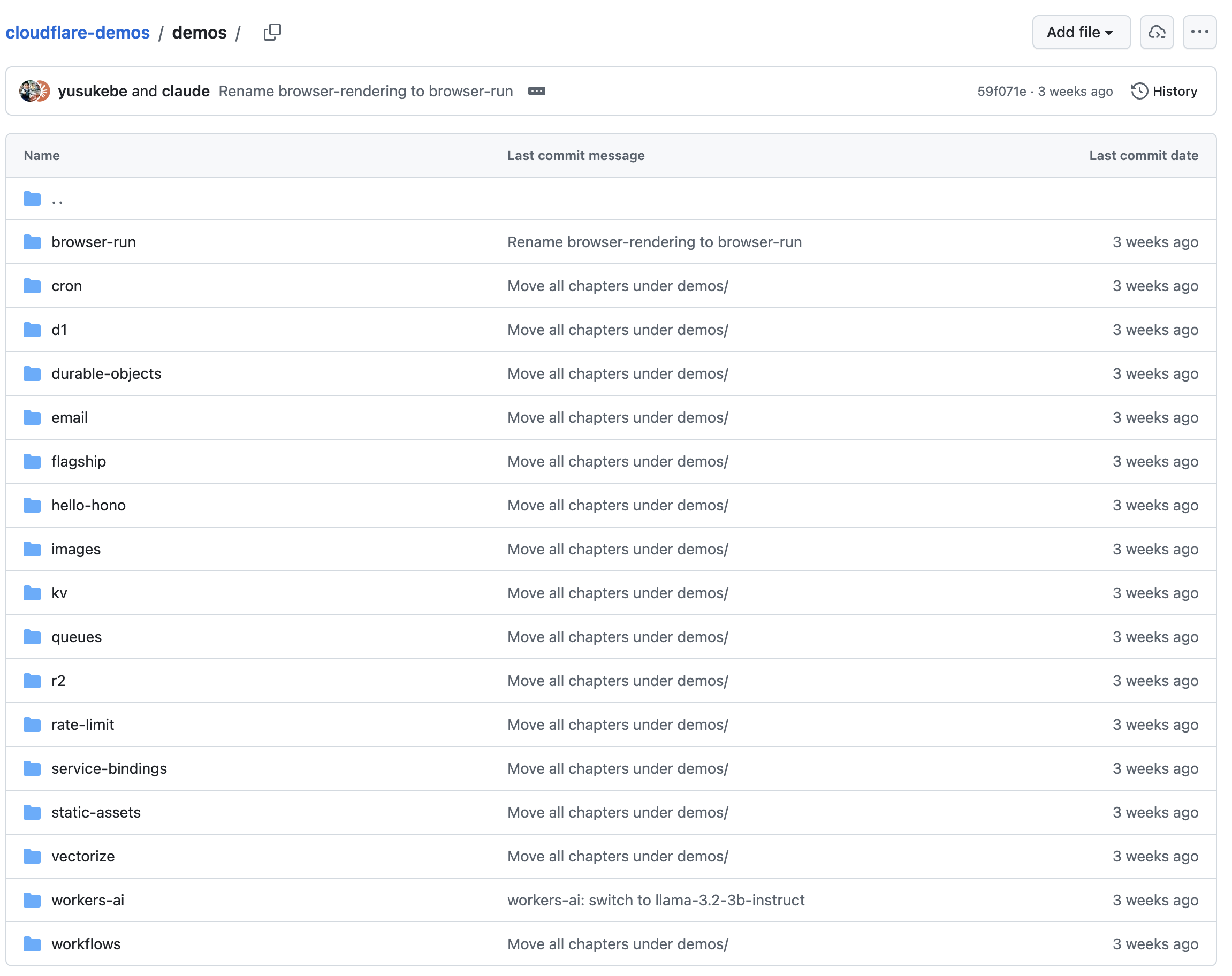This screenshot has height=976, width=1232.
Task: Click the cloud download icon button
Action: tap(1157, 32)
